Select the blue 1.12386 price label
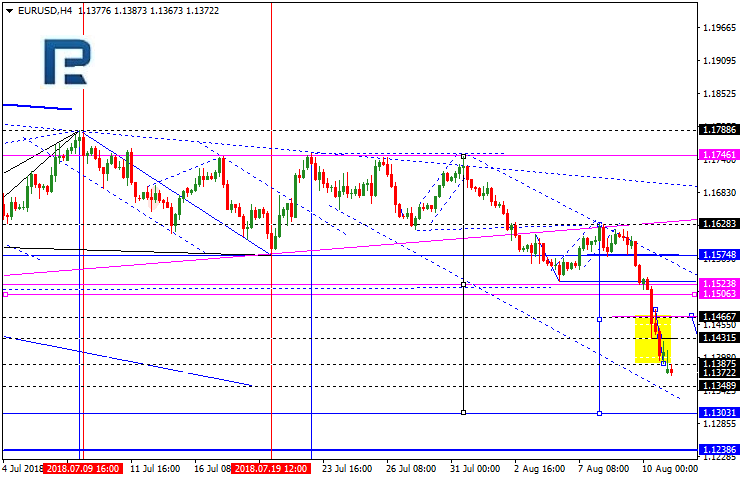Image resolution: width=740 pixels, height=480 pixels. pyautogui.click(x=719, y=449)
